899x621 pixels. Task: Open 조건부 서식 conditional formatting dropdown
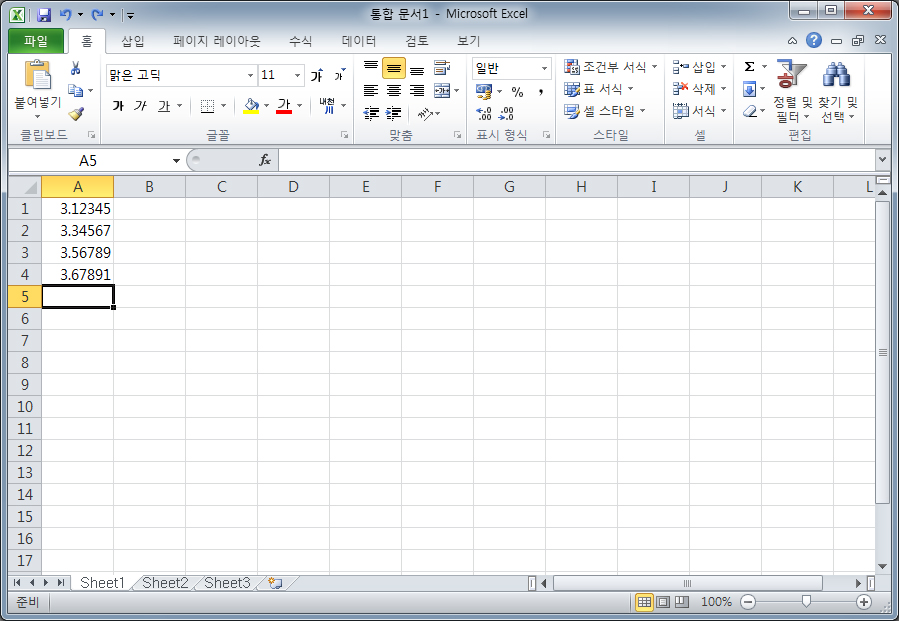[611, 67]
